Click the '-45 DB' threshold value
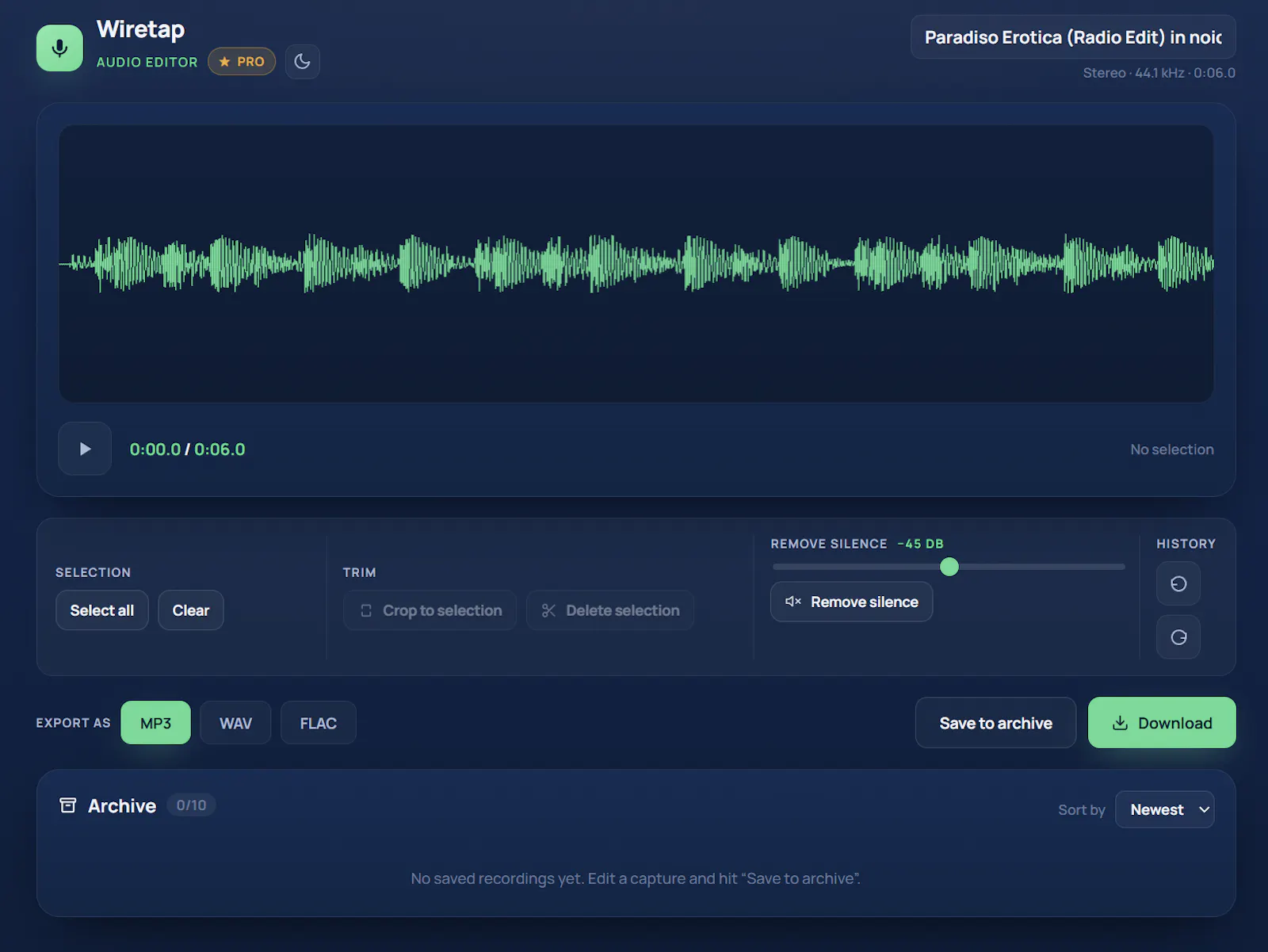 (x=920, y=544)
